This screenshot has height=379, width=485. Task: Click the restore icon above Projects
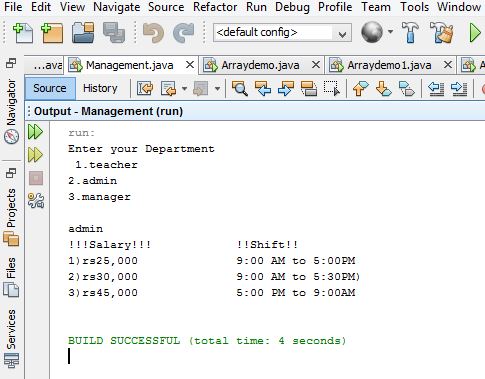(11, 173)
